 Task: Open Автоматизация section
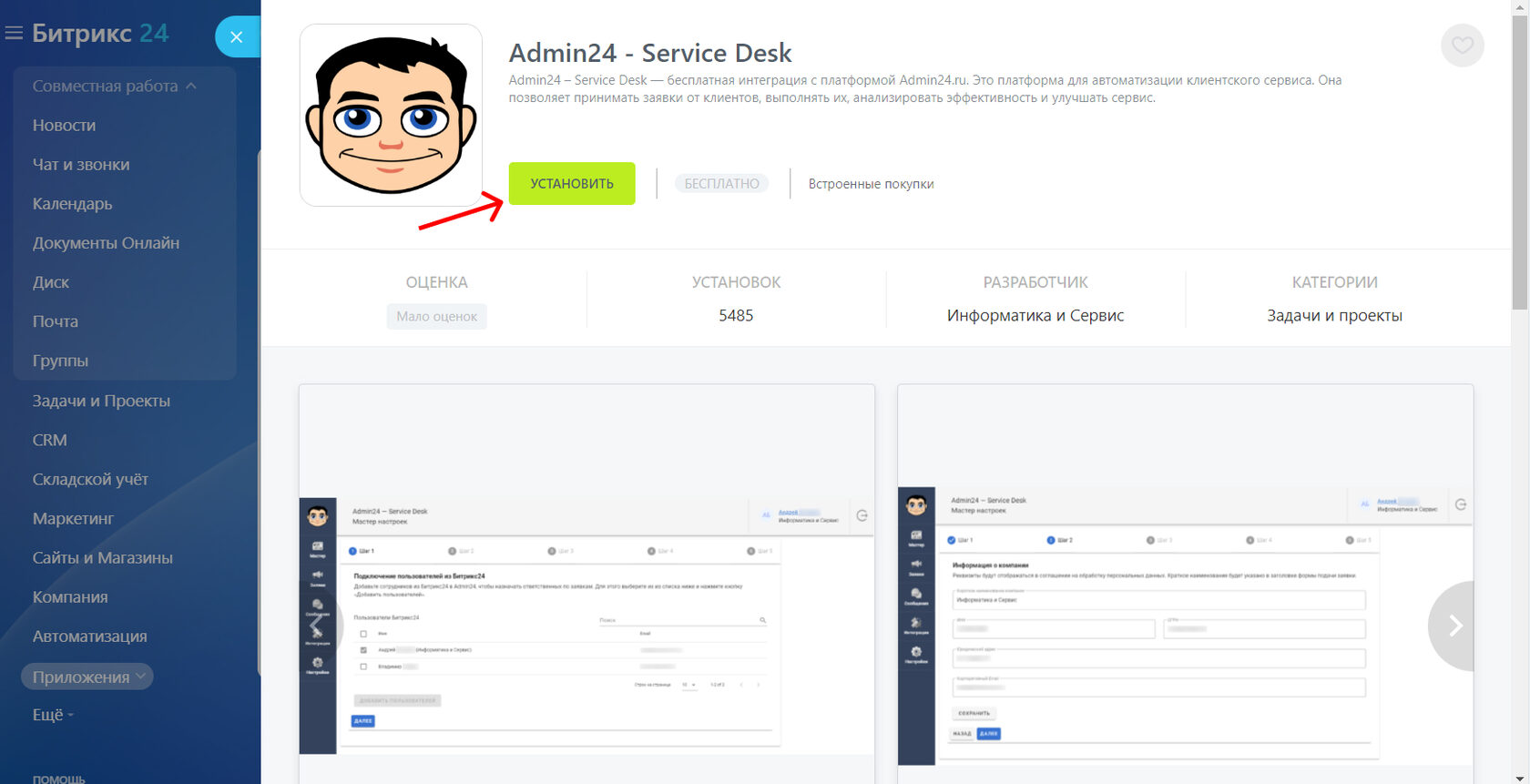tap(90, 636)
